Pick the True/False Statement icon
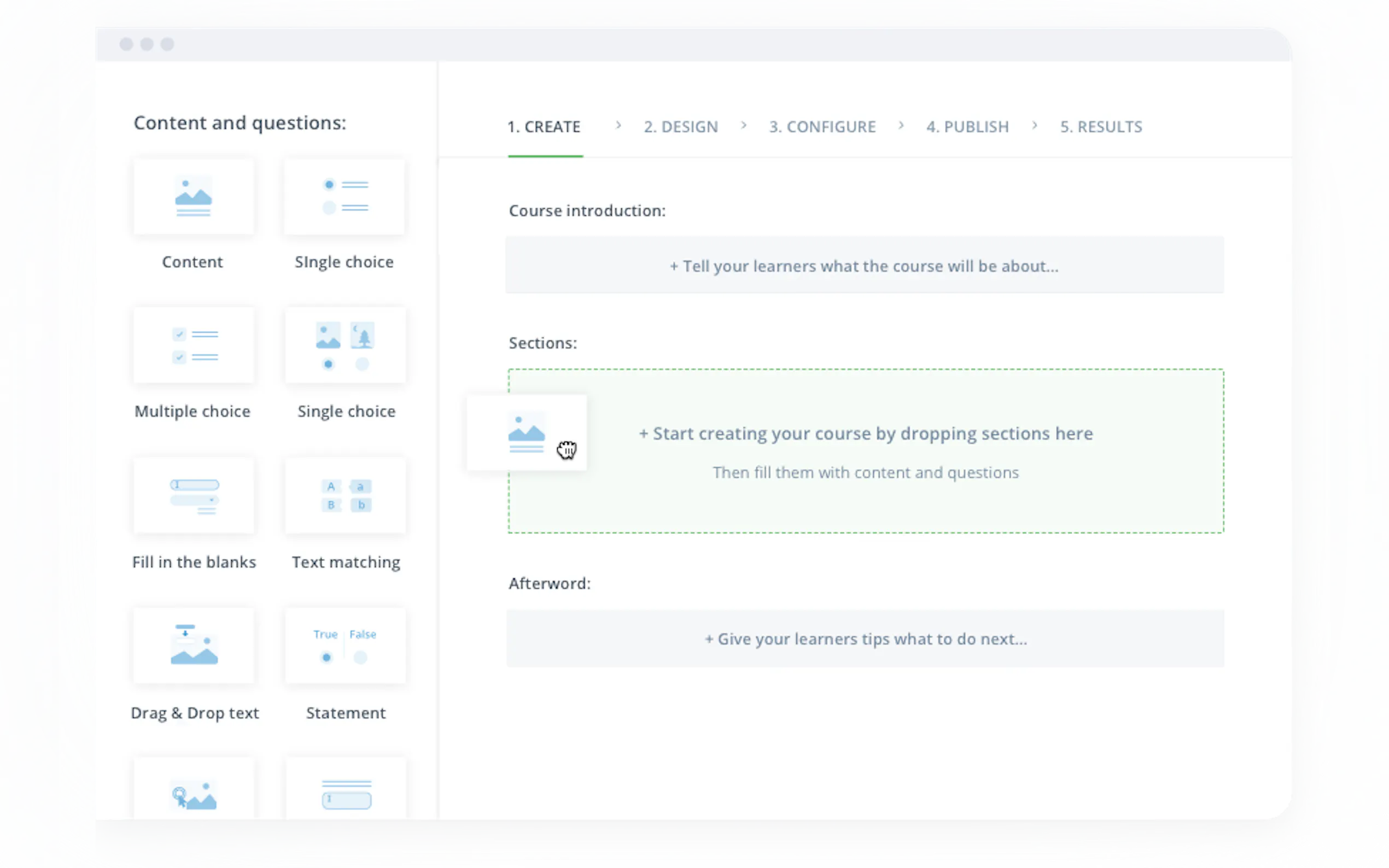 coord(345,645)
